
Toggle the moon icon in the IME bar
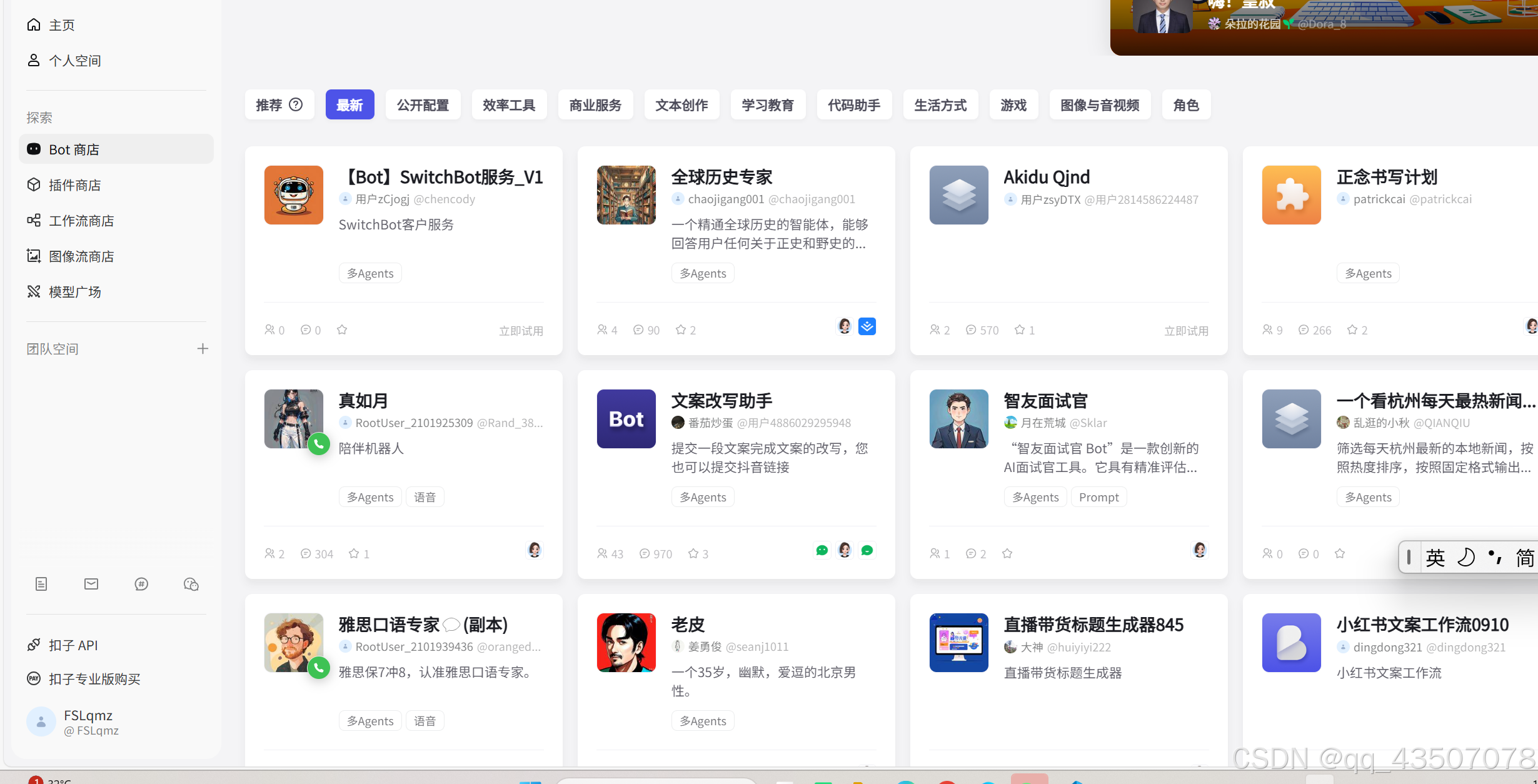pyautogui.click(x=1466, y=557)
